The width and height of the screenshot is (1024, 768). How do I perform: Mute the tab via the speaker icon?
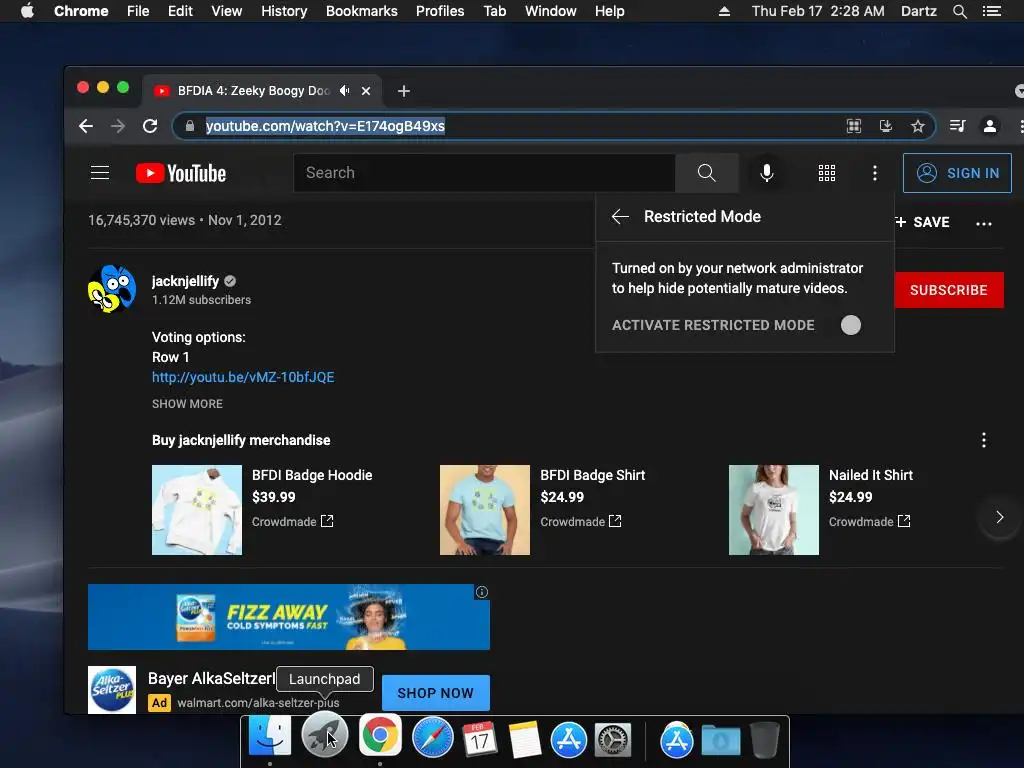point(345,91)
